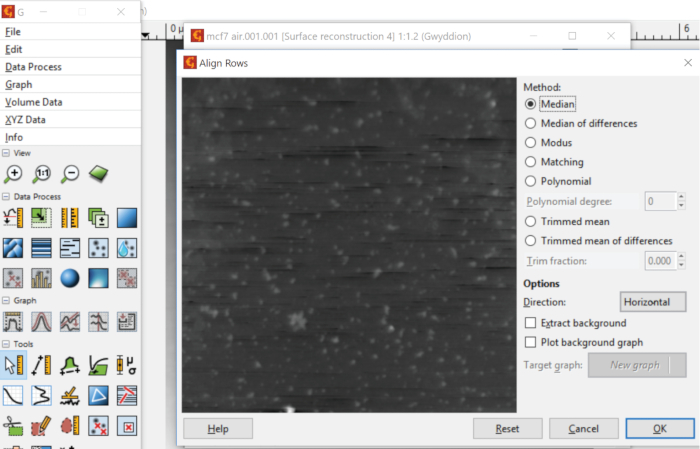Image resolution: width=700 pixels, height=449 pixels.
Task: Tick the Plot background graph checkbox
Action: pyautogui.click(x=531, y=343)
